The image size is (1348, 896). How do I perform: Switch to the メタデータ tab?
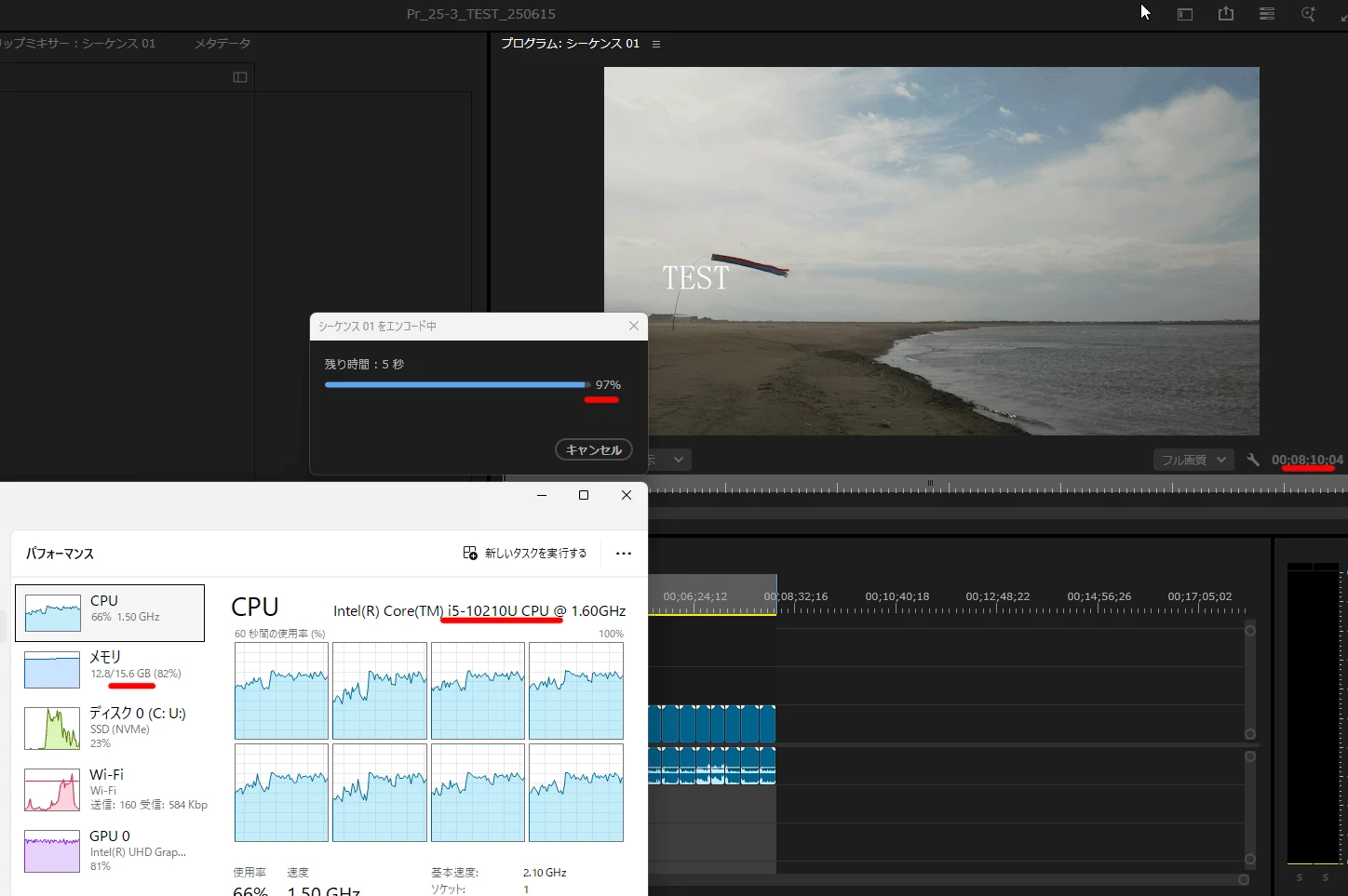point(222,43)
